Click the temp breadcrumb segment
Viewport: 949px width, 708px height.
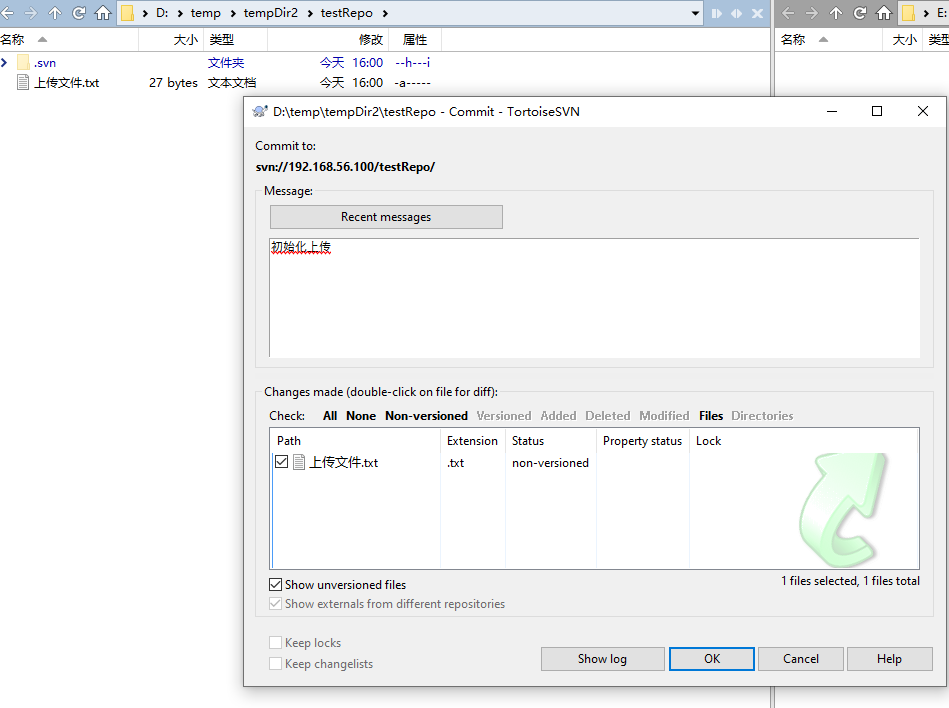pos(206,13)
